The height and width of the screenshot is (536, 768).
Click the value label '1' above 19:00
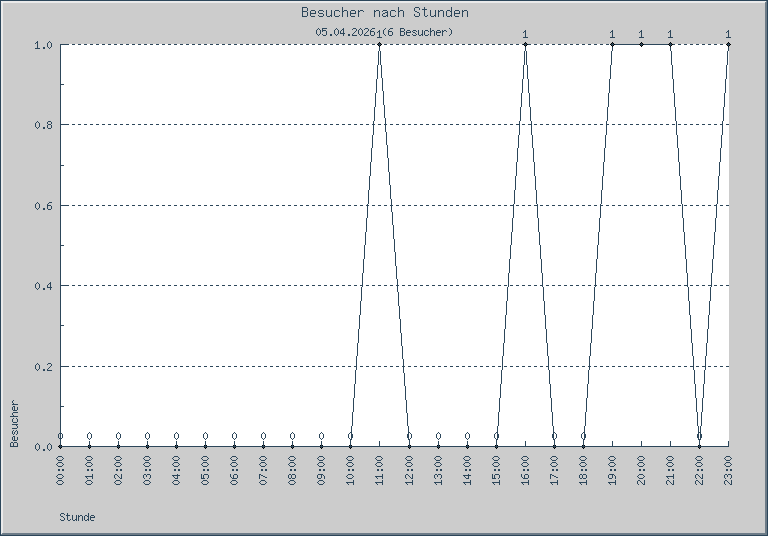point(612,34)
